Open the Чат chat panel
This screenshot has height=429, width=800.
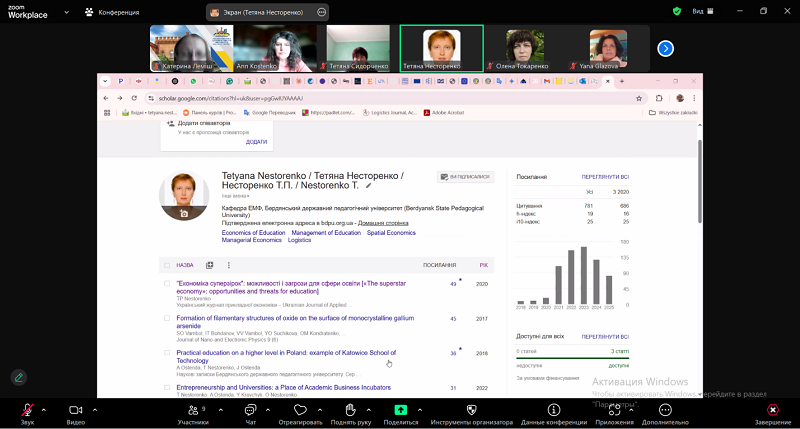pos(250,410)
